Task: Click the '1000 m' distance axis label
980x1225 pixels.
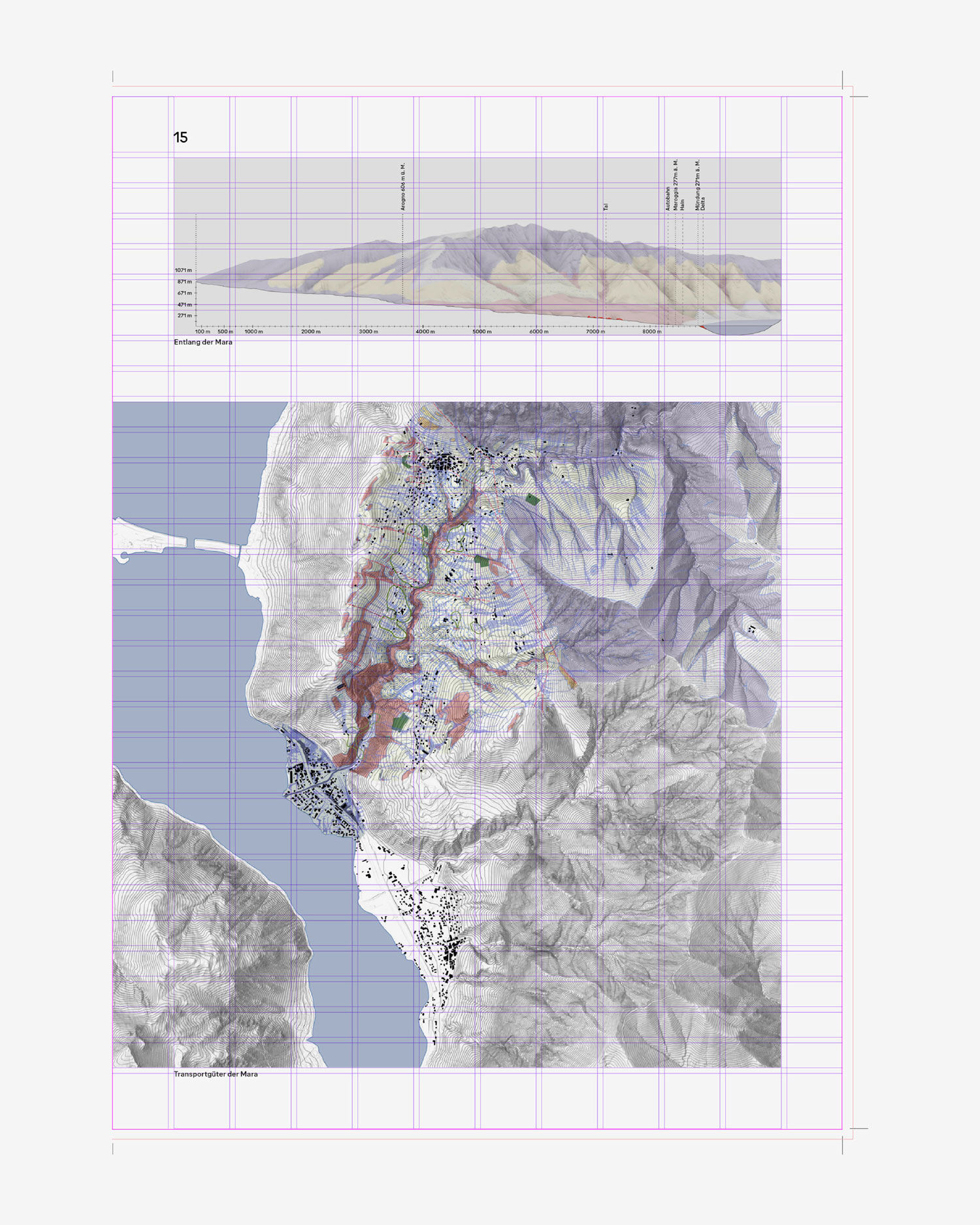Action: 253,332
